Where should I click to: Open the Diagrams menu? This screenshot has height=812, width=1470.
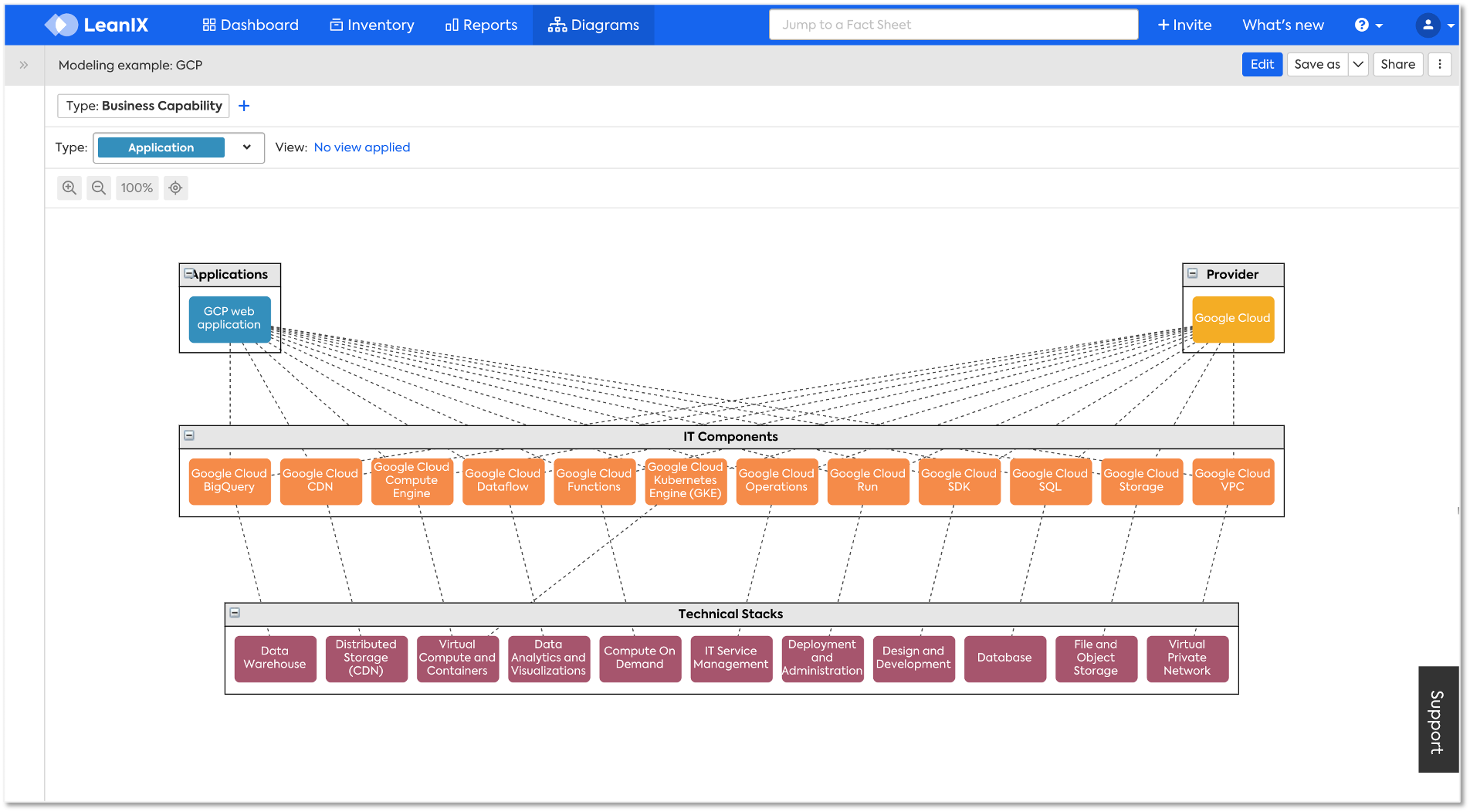click(594, 25)
